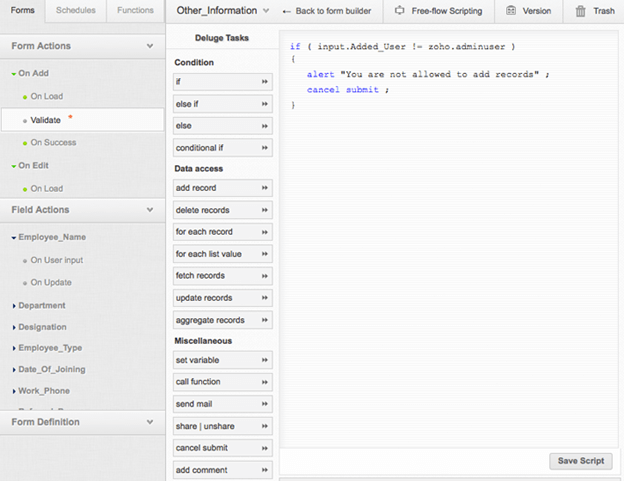This screenshot has height=481, width=624.
Task: Insert the 'else if' task
Action: [222, 104]
